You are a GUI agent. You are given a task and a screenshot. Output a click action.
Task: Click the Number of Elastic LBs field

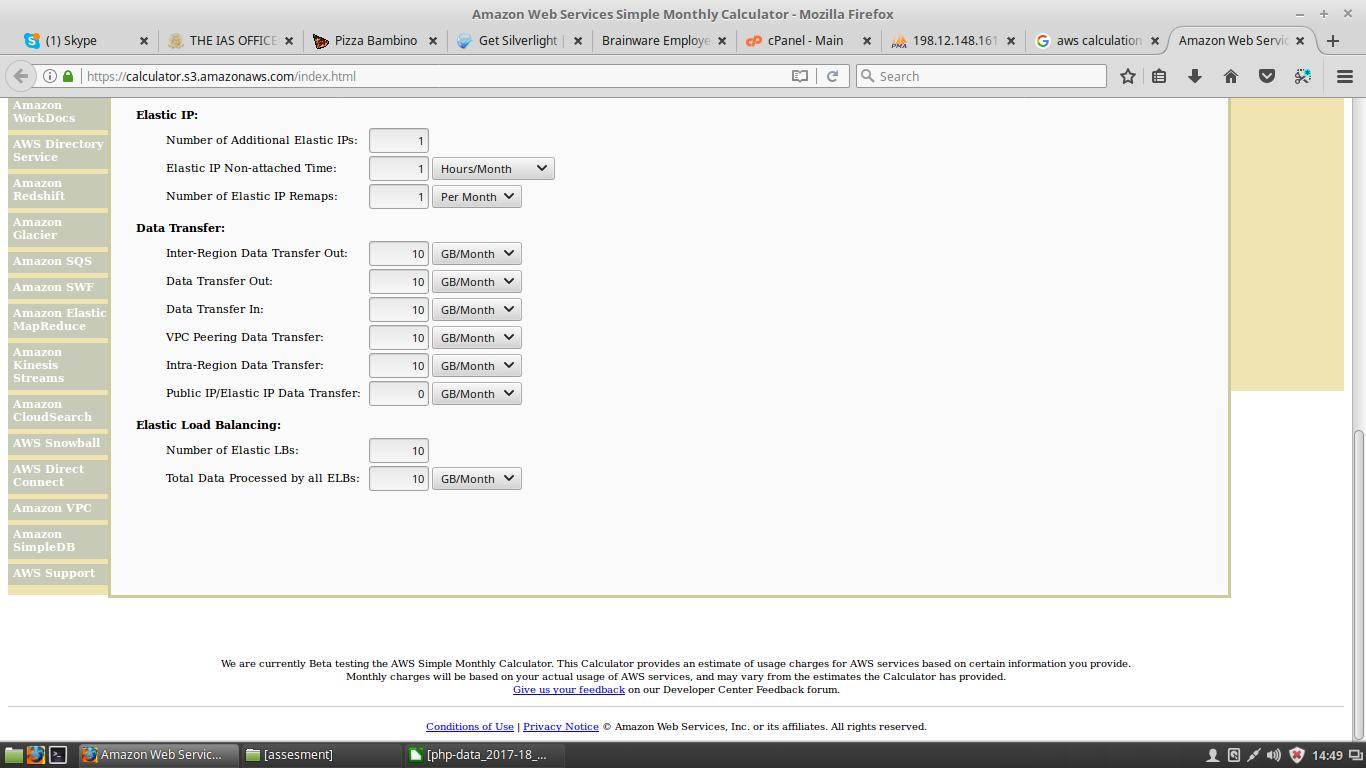[399, 451]
